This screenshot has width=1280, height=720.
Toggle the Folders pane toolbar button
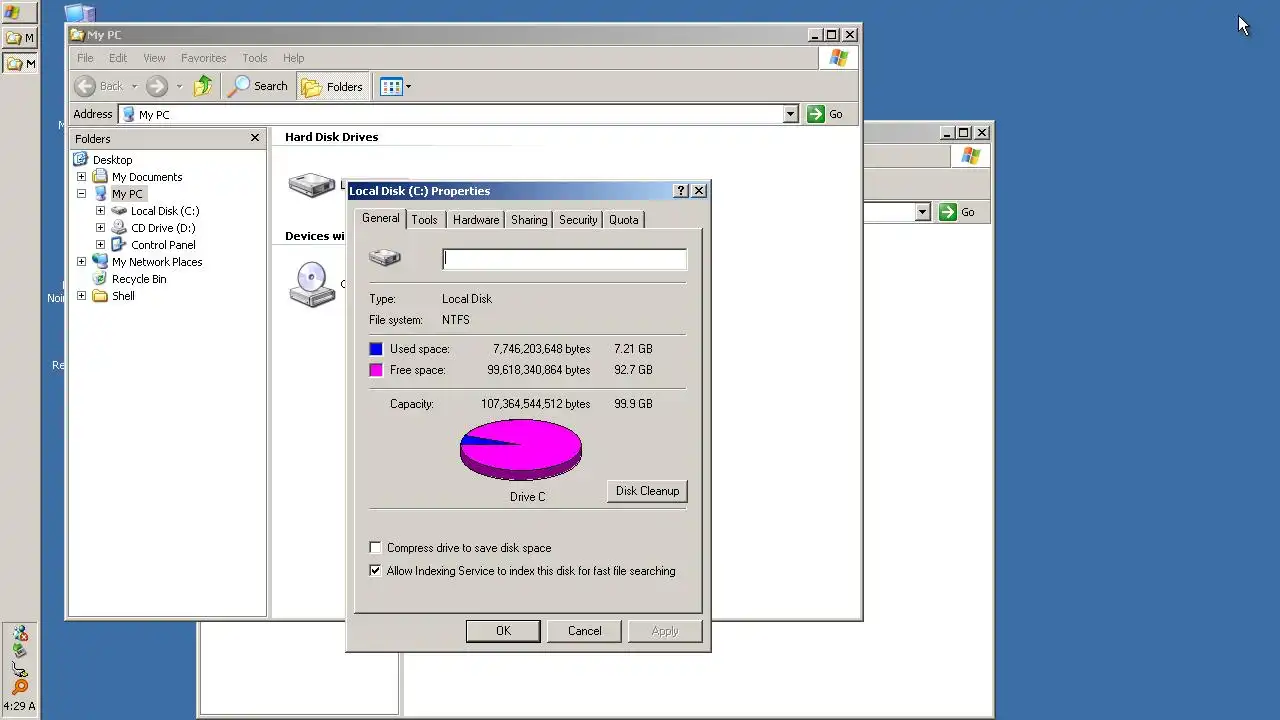tap(332, 86)
